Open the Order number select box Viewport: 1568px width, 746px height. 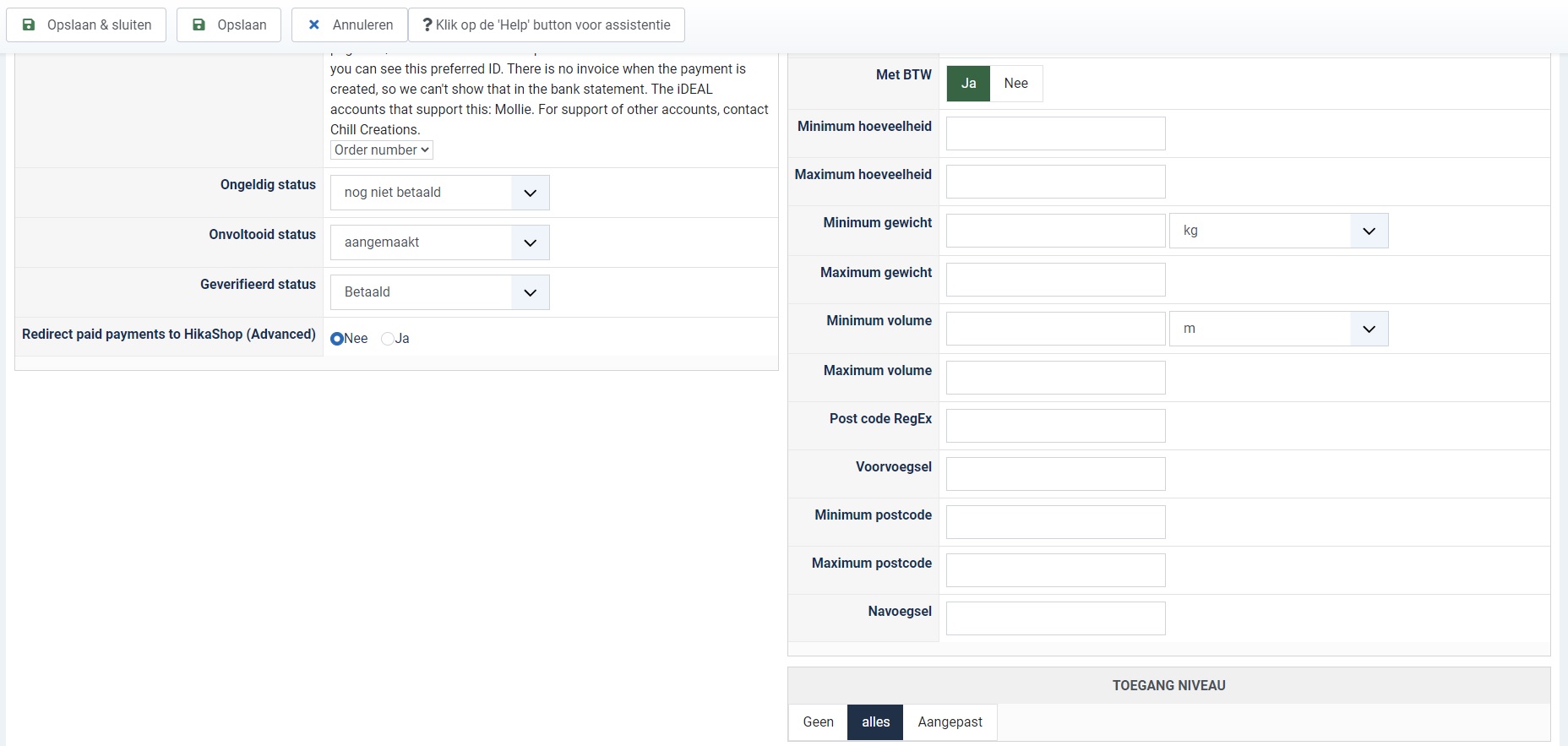(x=381, y=150)
